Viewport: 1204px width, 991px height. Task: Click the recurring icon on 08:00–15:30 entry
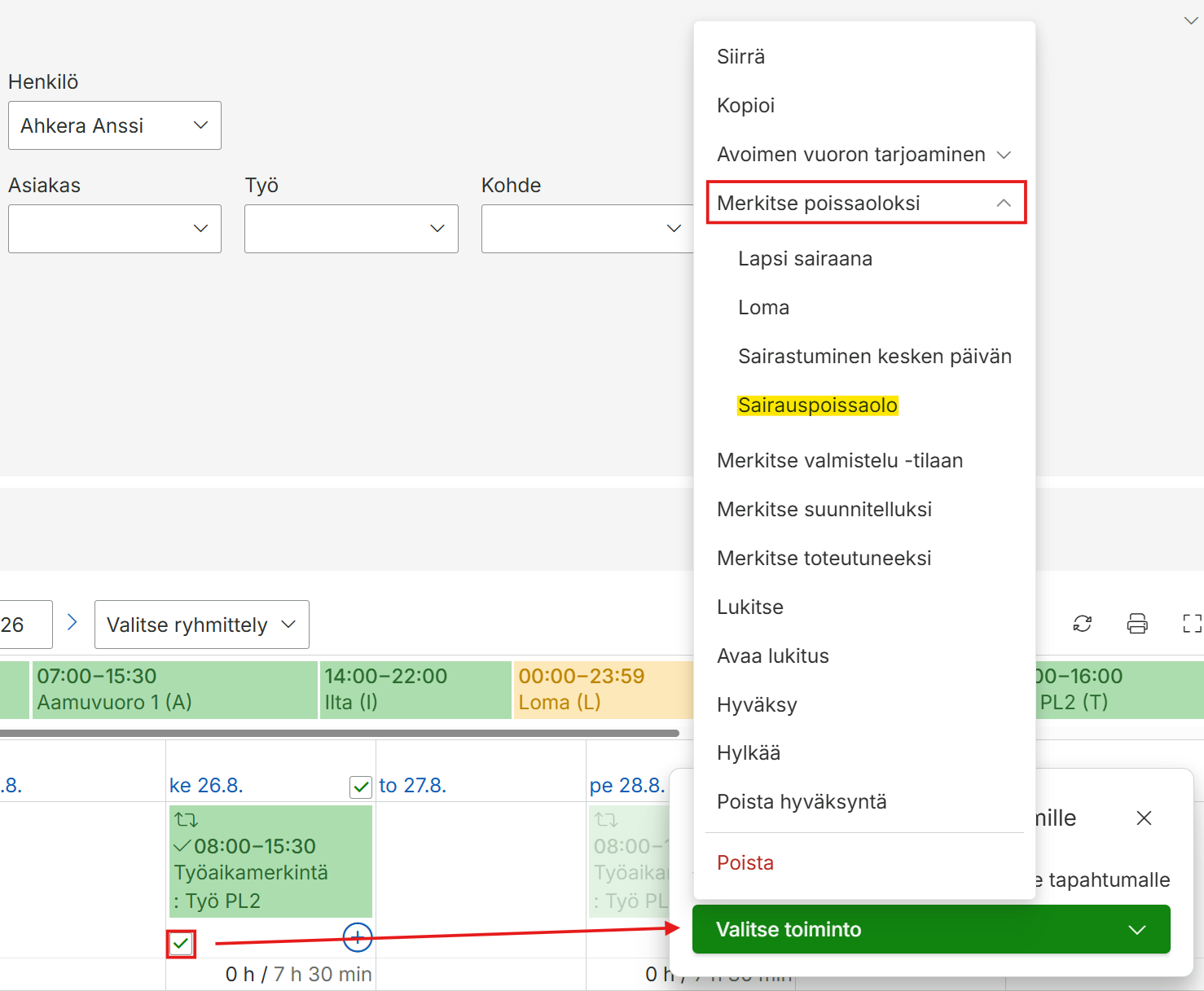point(187,820)
